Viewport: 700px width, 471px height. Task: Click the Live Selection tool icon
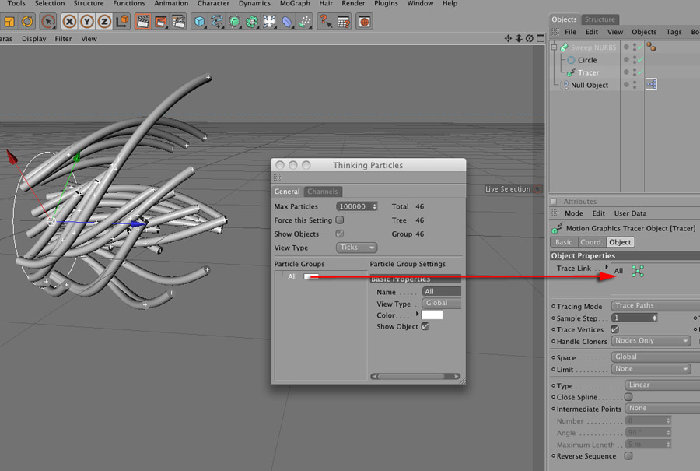click(x=48, y=21)
